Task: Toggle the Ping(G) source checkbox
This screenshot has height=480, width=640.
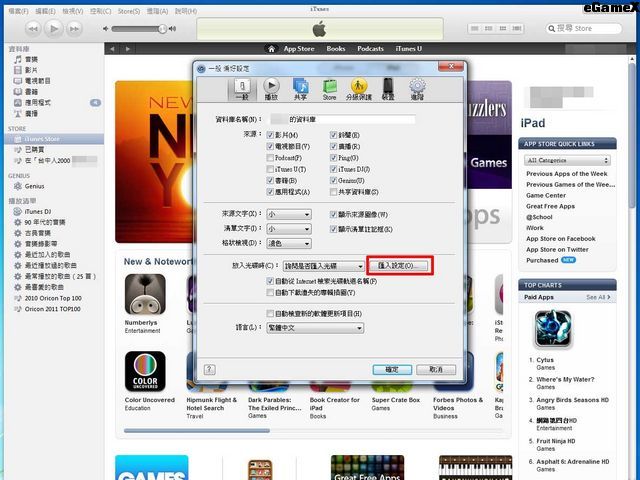Action: point(333,158)
